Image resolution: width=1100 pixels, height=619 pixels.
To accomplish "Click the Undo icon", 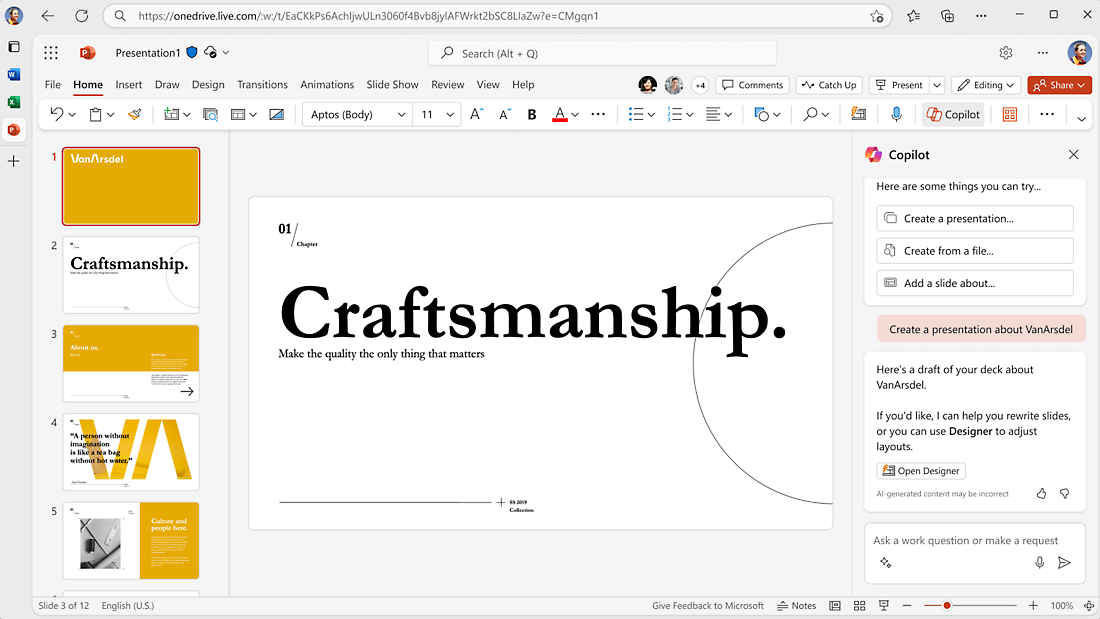I will tap(55, 114).
